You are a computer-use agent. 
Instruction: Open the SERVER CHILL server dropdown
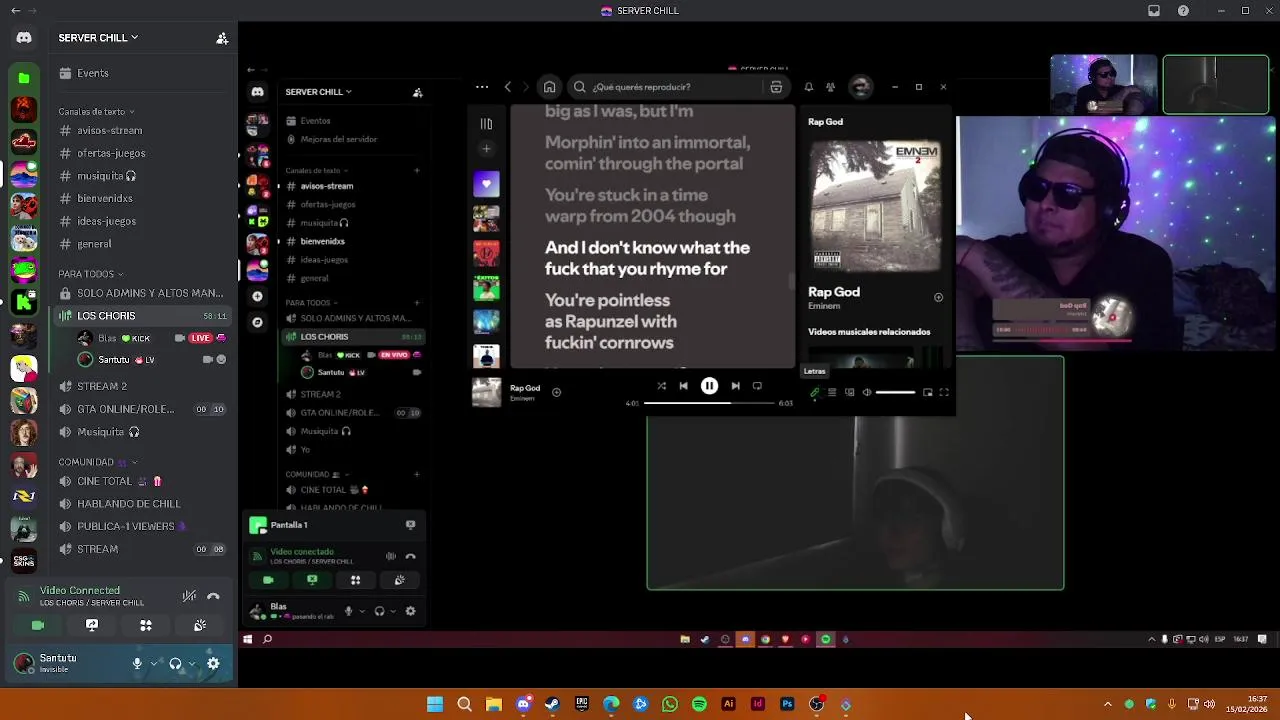(x=98, y=38)
